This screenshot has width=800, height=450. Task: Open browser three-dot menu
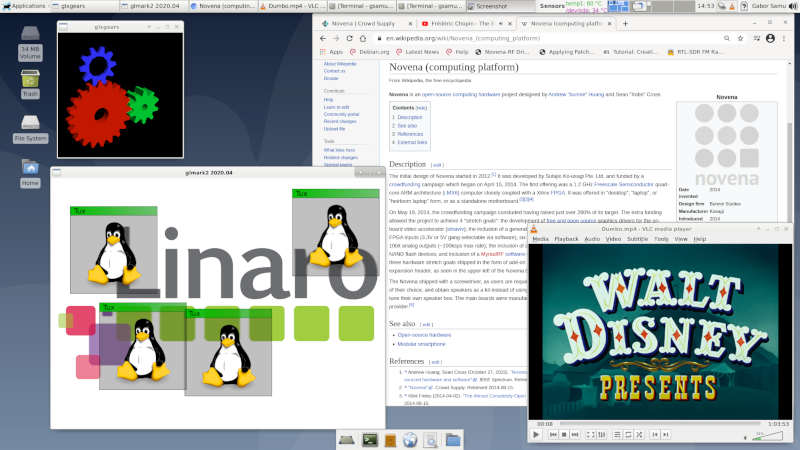(784, 38)
